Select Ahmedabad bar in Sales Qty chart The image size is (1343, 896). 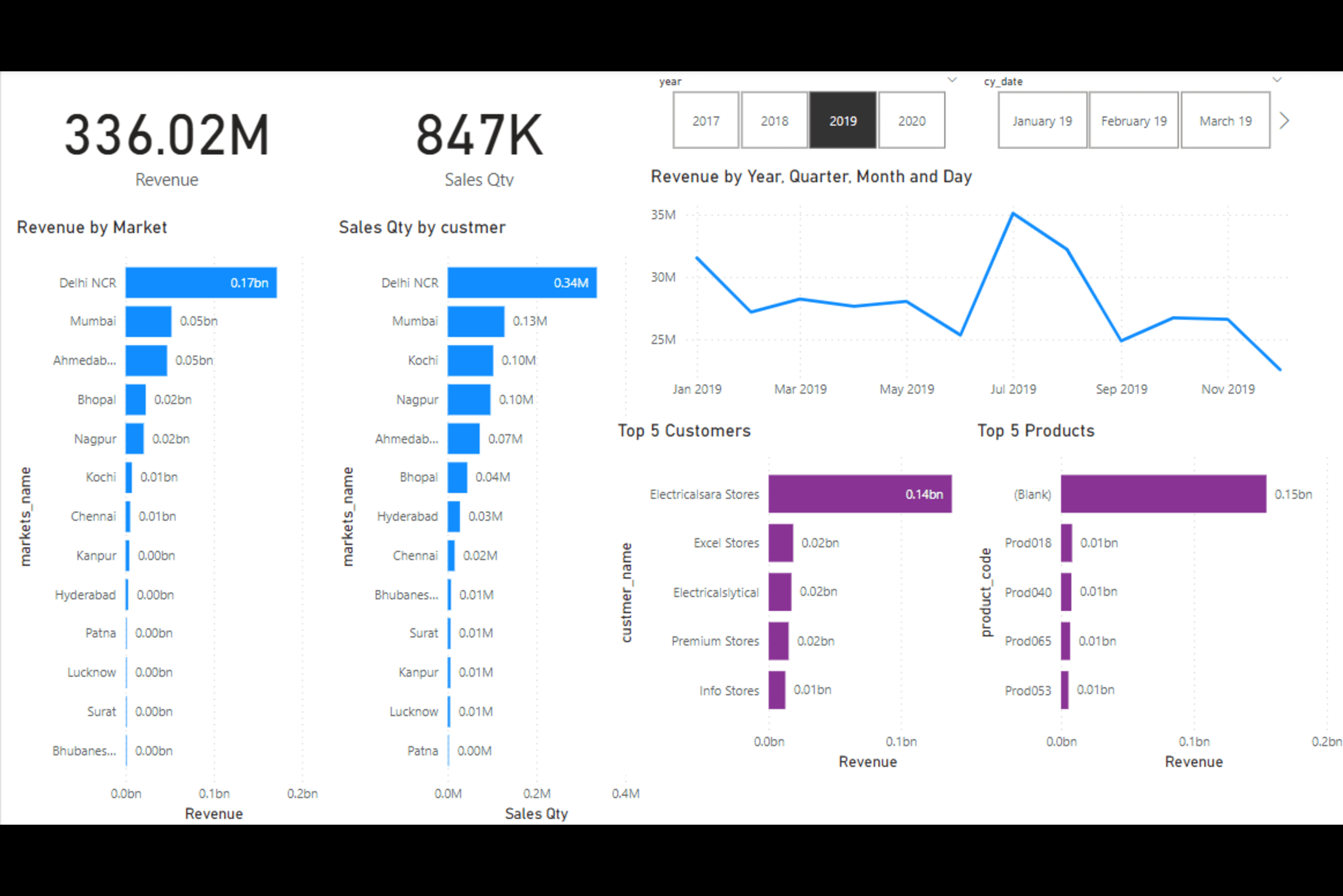[x=463, y=439]
